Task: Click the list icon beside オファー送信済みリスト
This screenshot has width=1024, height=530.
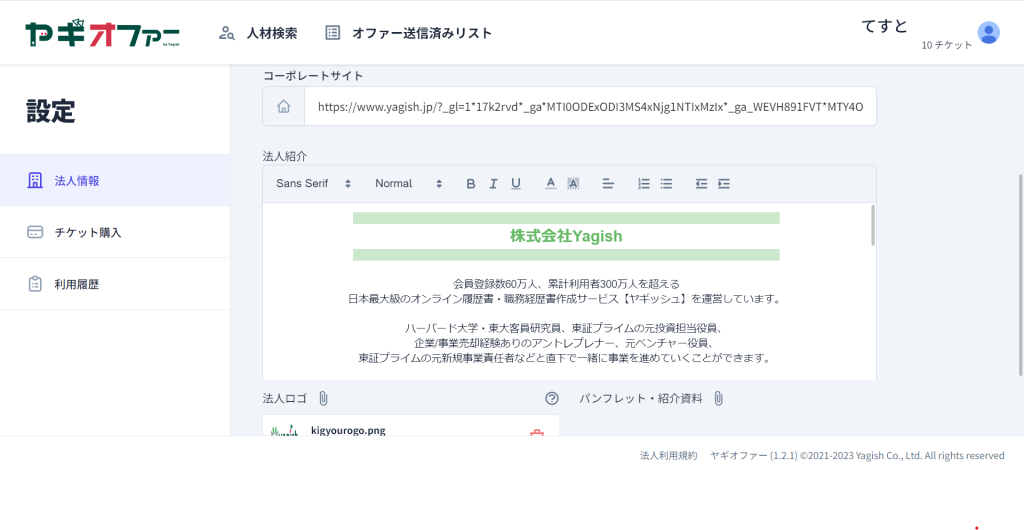Action: pyautogui.click(x=333, y=33)
